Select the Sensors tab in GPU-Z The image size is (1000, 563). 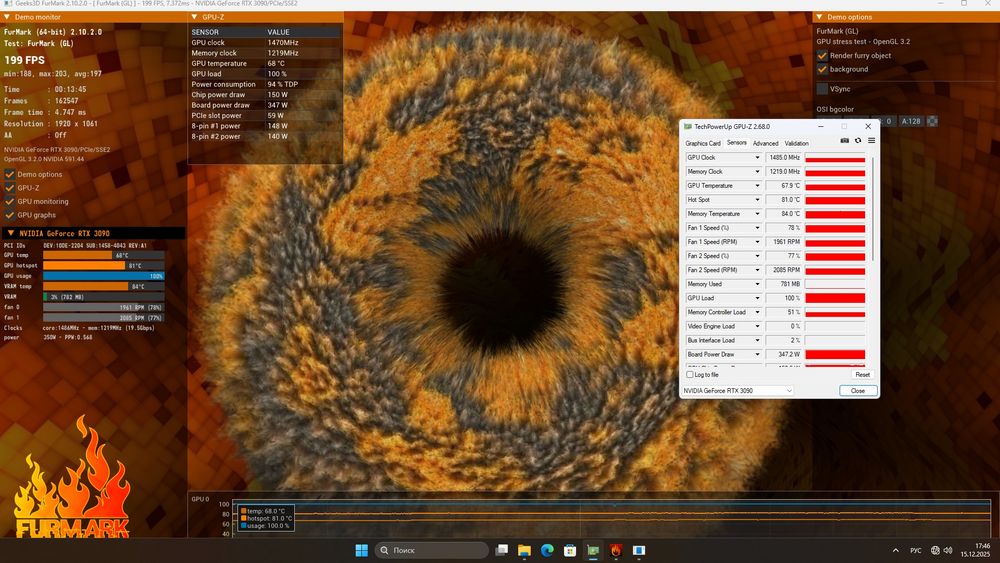pyautogui.click(x=737, y=143)
